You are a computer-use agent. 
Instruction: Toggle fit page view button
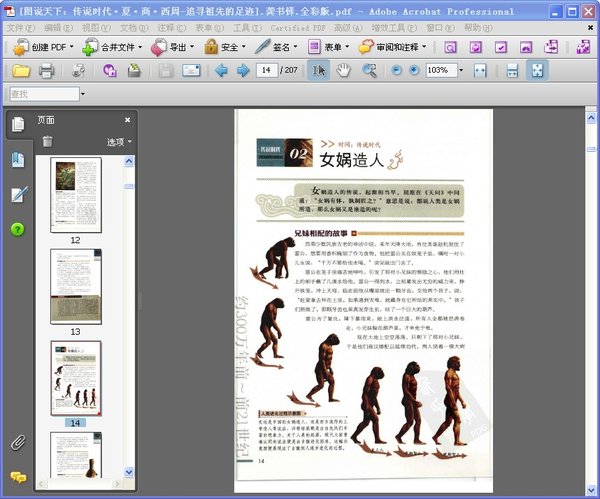coord(536,70)
